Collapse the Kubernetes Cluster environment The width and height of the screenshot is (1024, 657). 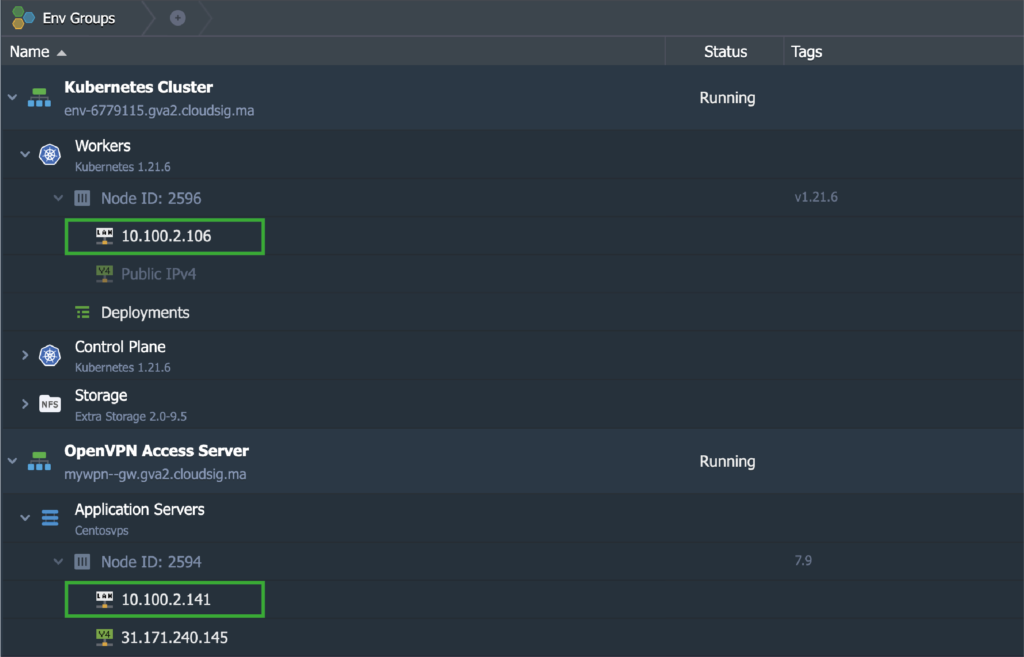click(x=12, y=97)
